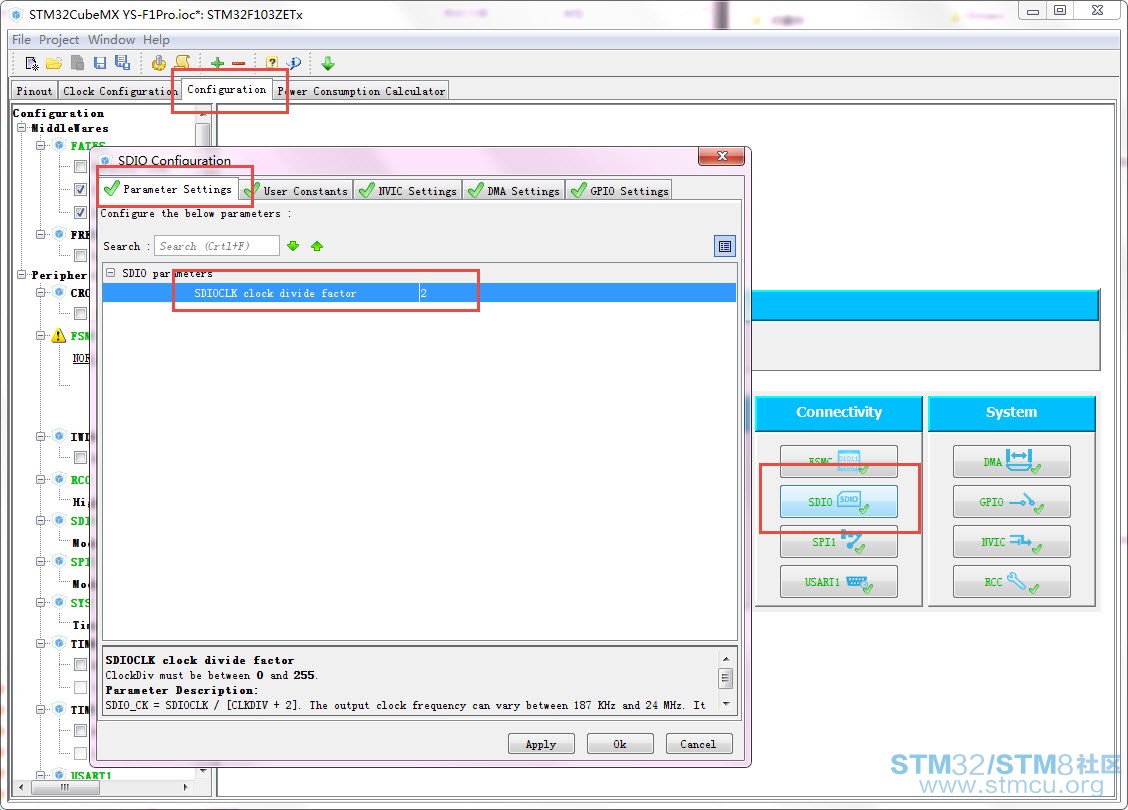This screenshot has height=810, width=1128.
Task: Click the Cancel button
Action: click(699, 744)
